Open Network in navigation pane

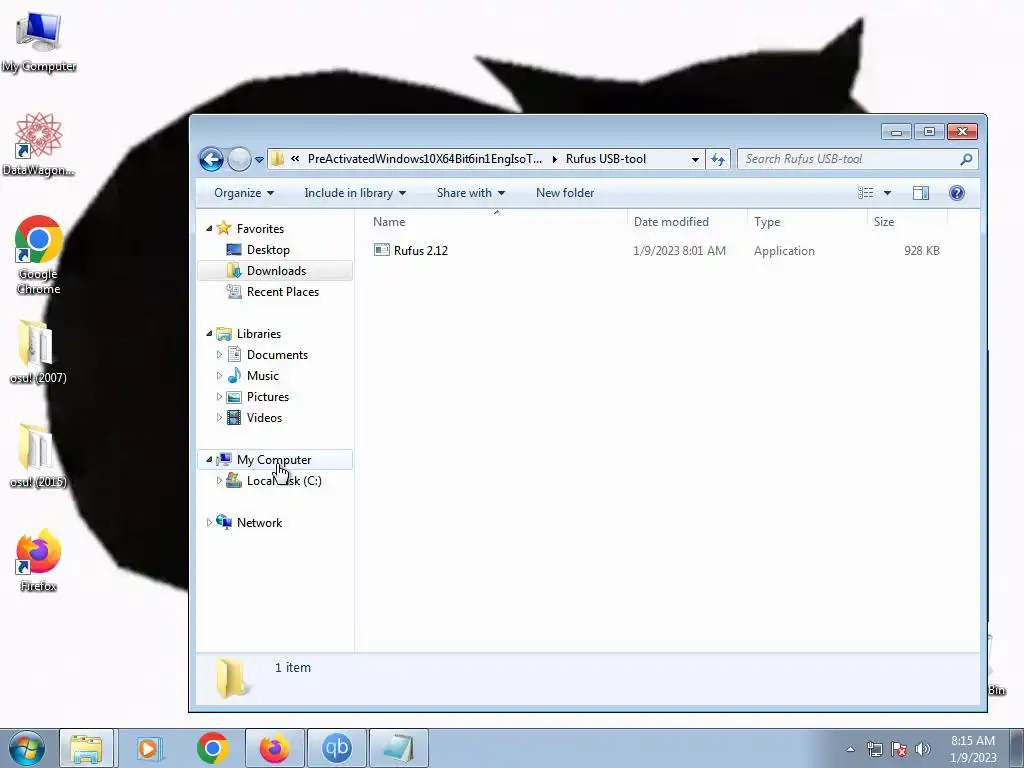tap(259, 522)
